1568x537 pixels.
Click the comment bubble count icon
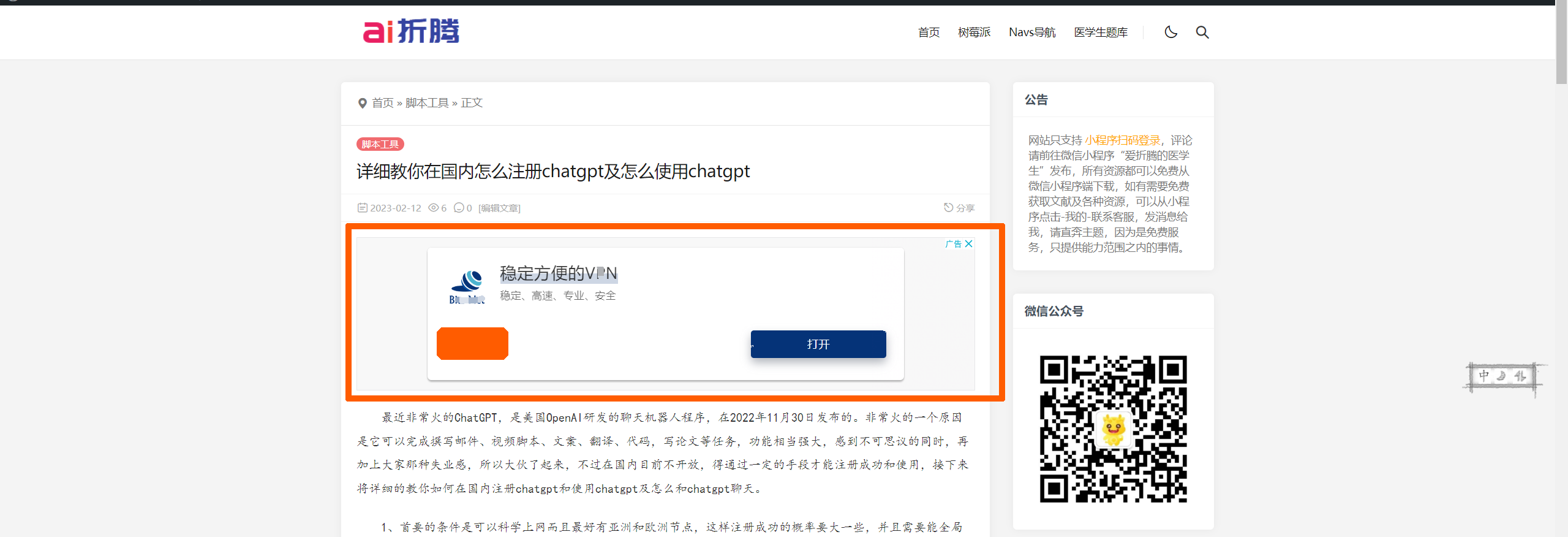459,208
